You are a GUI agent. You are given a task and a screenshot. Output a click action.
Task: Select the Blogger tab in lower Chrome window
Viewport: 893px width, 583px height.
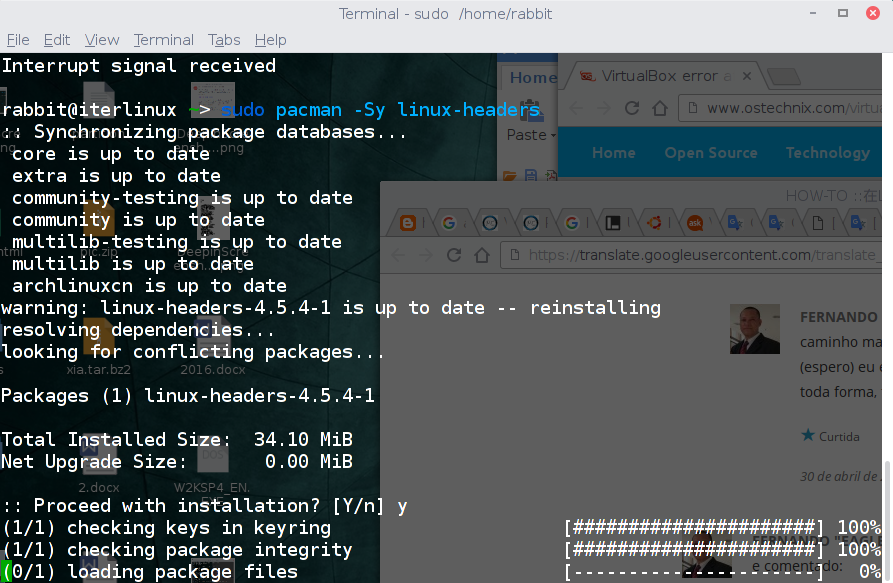[408, 223]
